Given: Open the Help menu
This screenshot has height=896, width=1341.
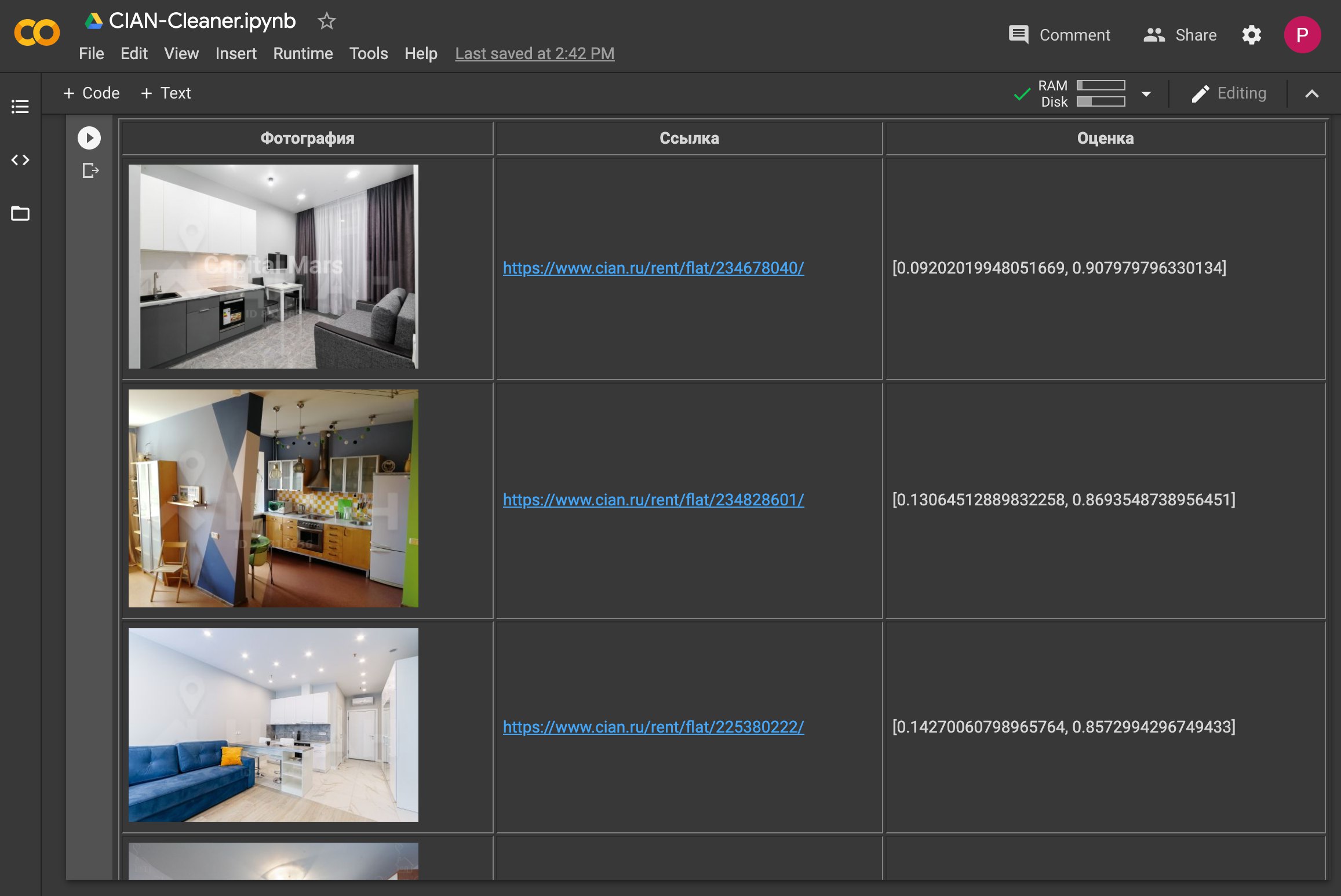Looking at the screenshot, I should (x=421, y=53).
